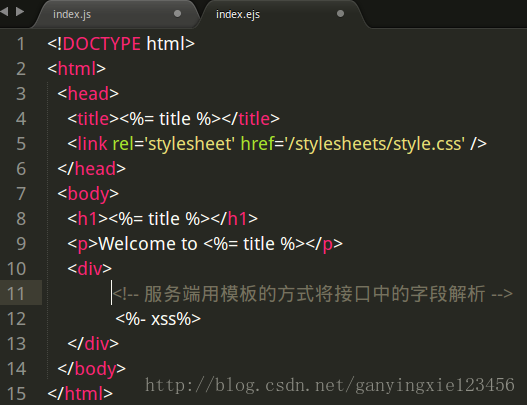
Task: Click the closing div tag
Action: (93, 344)
